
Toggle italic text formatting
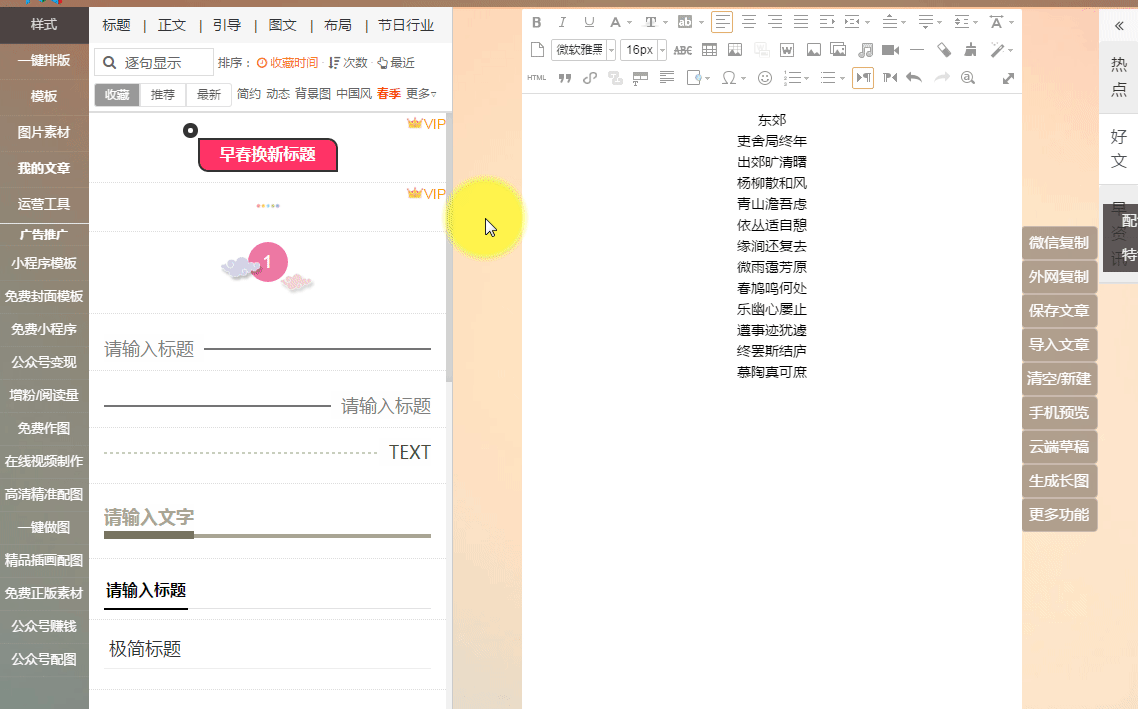562,22
